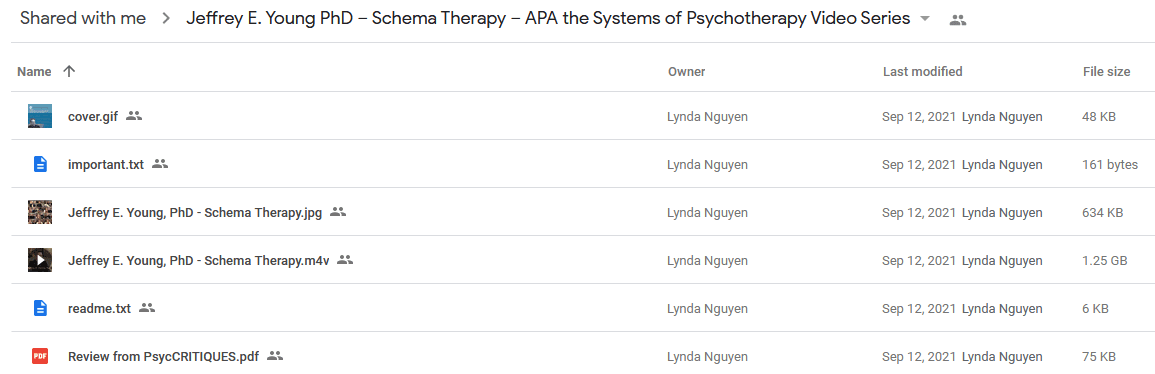This screenshot has width=1155, height=374.
Task: Click the shared people icon beside folder title
Action: (958, 21)
